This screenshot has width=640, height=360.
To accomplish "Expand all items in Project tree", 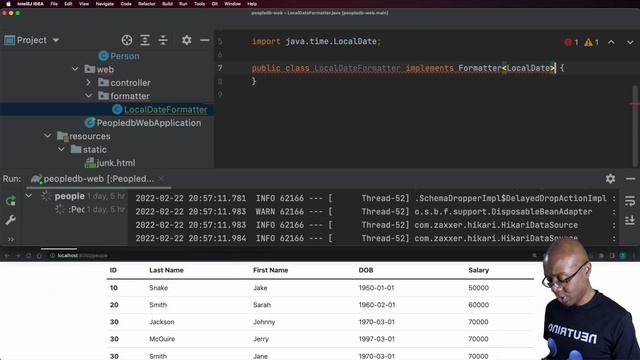I will (x=145, y=40).
